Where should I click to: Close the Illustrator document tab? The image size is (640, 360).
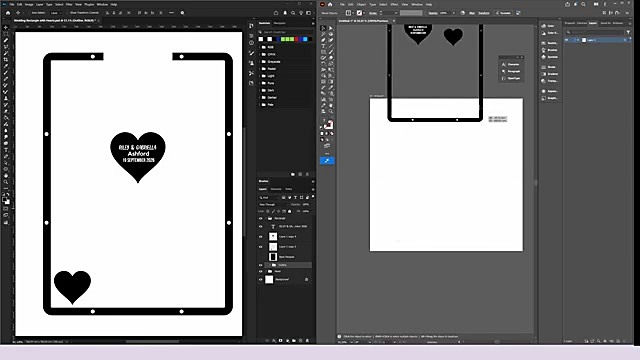(x=393, y=21)
